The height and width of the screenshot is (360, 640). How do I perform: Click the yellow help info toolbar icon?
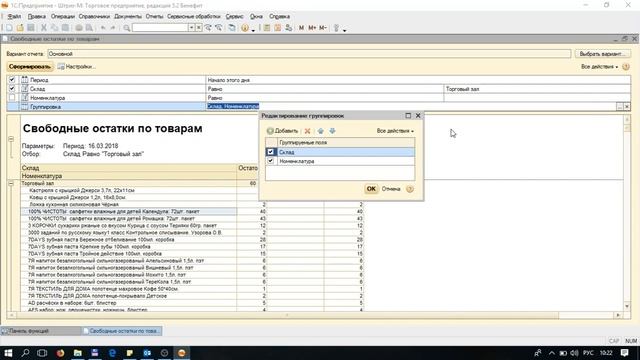pyautogui.click(x=245, y=28)
